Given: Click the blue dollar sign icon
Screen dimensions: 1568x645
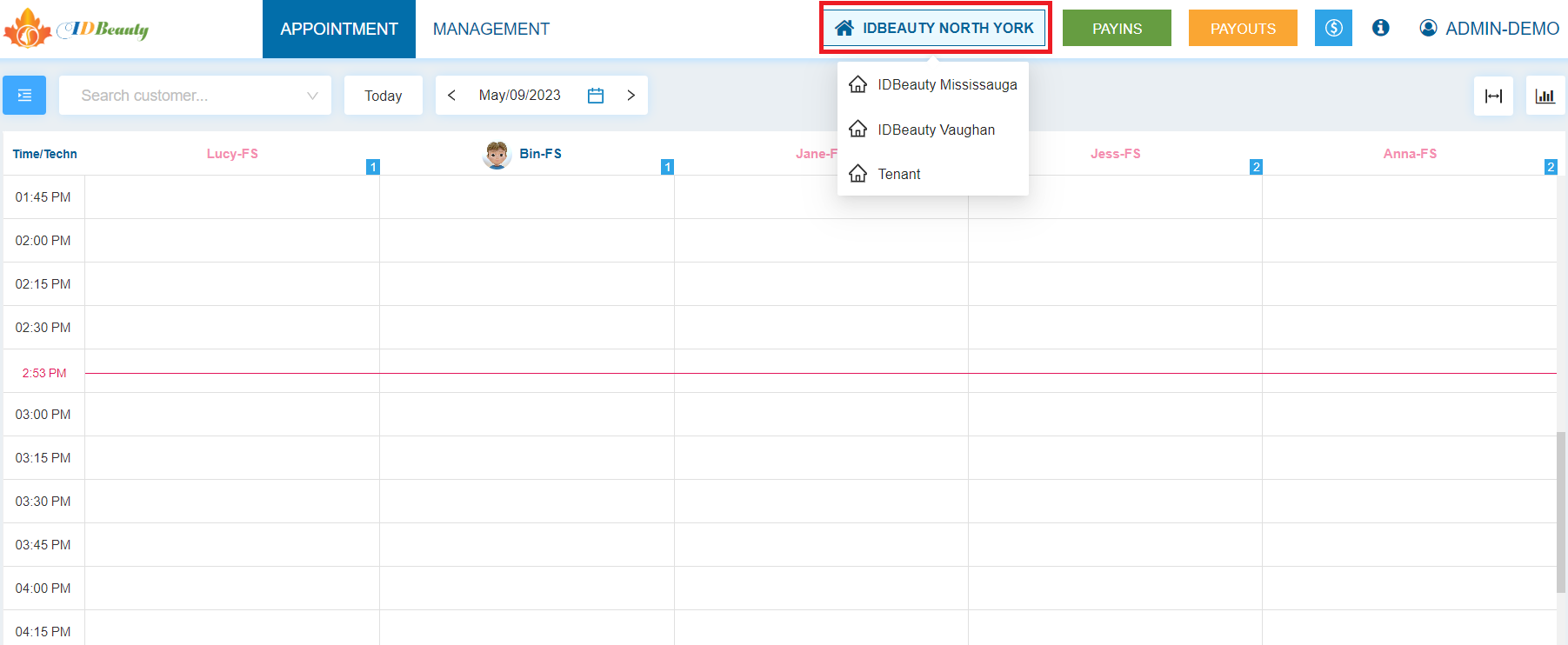Looking at the screenshot, I should pyautogui.click(x=1333, y=28).
